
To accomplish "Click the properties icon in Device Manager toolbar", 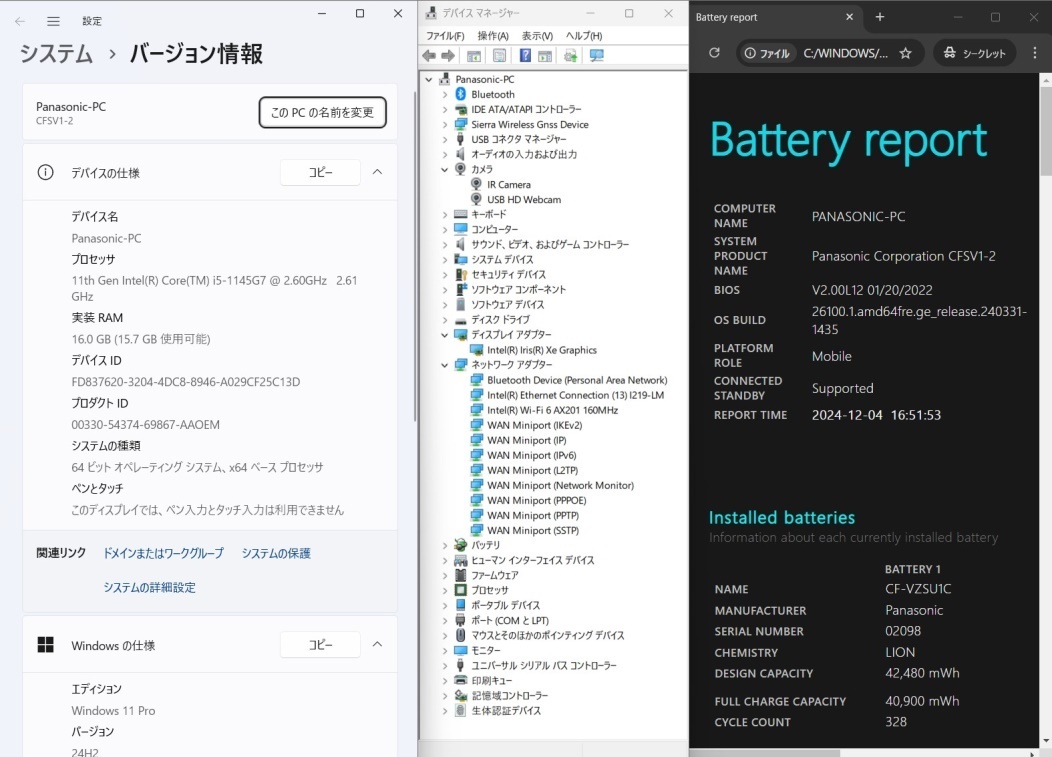I will tap(499, 56).
